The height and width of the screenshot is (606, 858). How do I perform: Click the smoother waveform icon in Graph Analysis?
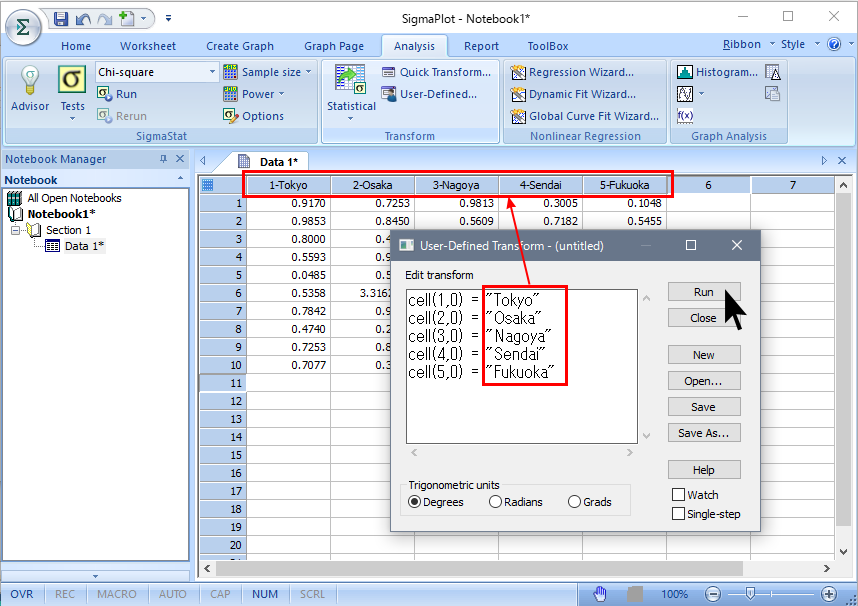point(685,94)
